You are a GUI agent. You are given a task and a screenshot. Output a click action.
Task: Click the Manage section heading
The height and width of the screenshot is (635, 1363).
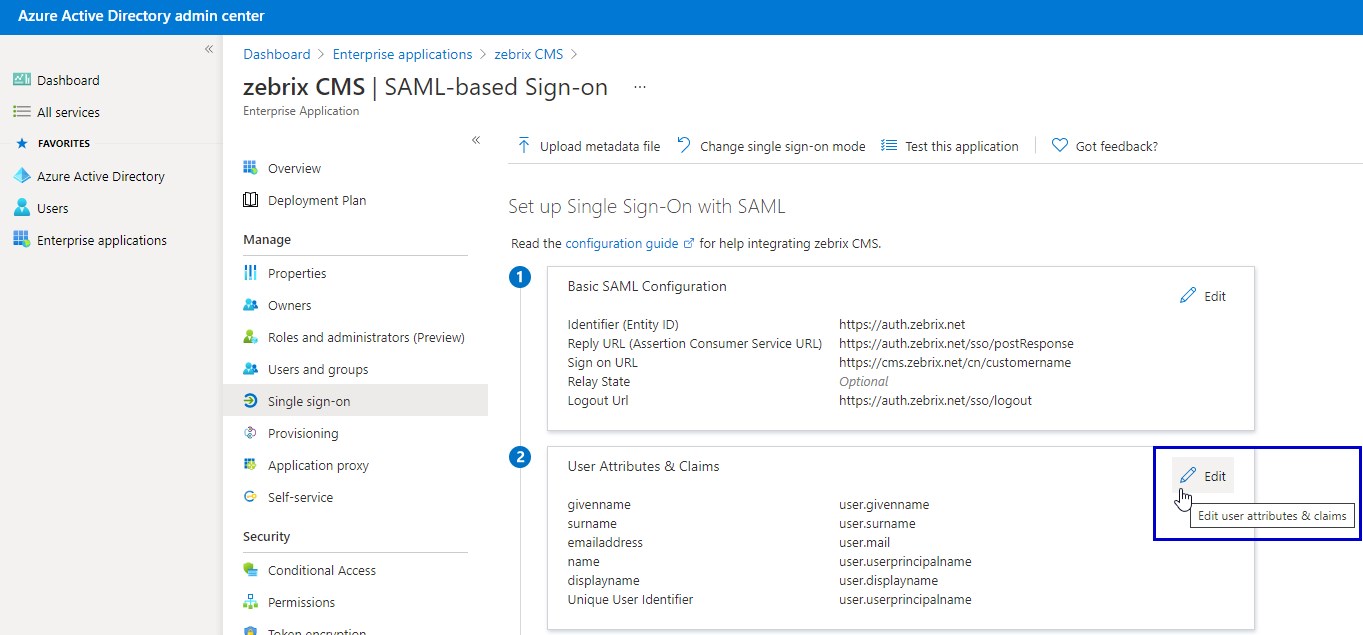[x=267, y=239]
